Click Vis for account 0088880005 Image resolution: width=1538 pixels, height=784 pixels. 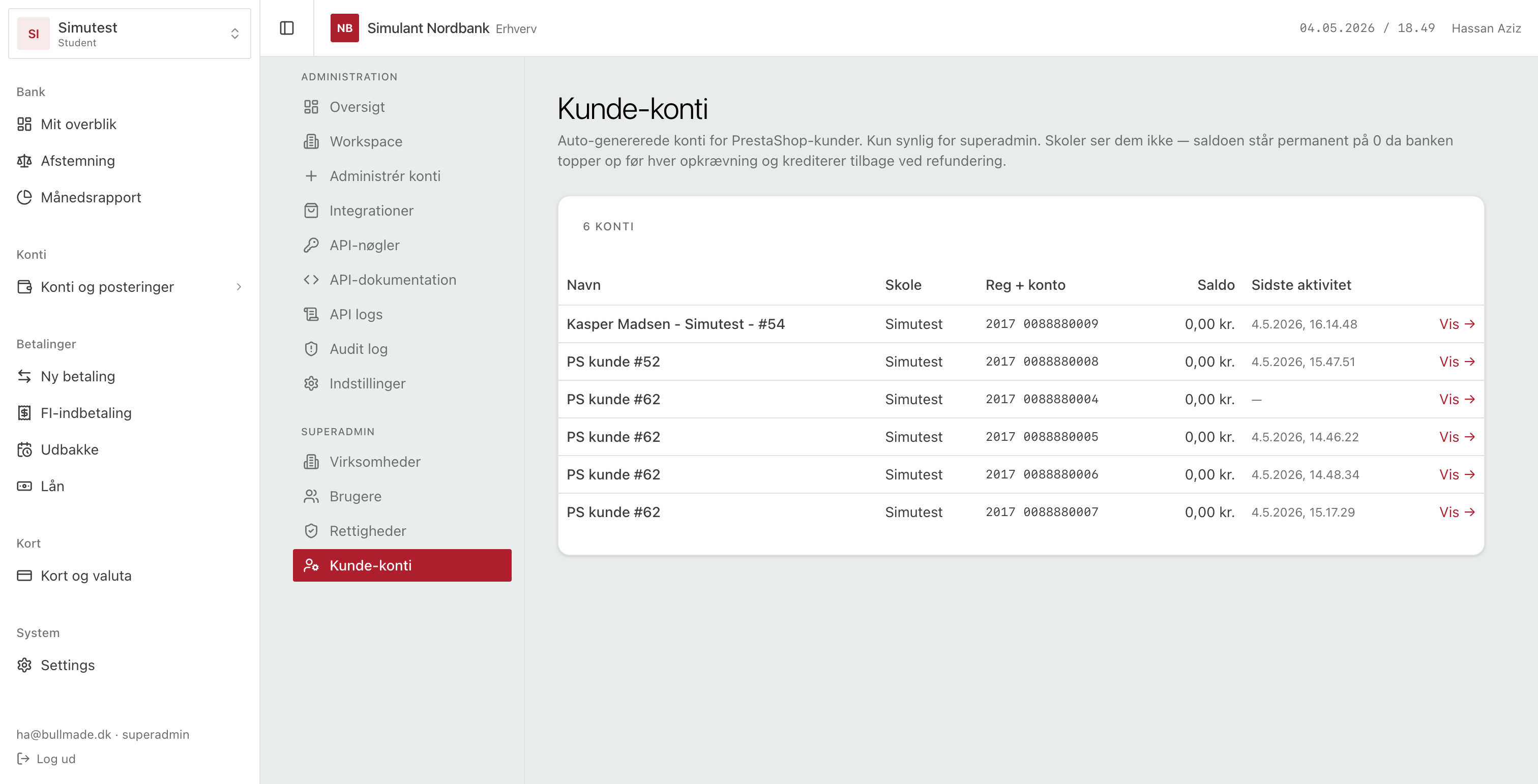[x=1457, y=437]
